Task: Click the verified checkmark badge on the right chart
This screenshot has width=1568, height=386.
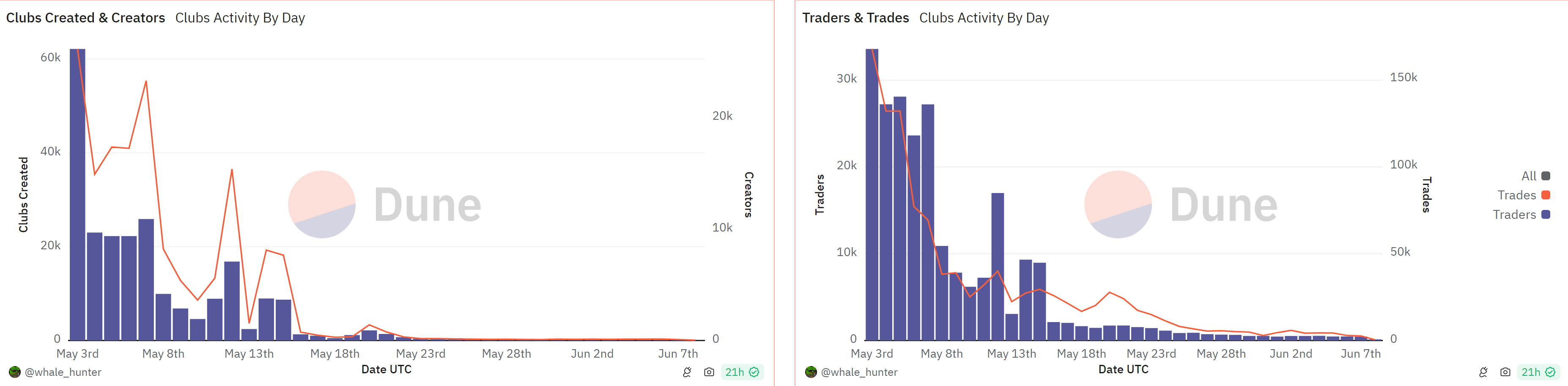Action: coord(1550,372)
